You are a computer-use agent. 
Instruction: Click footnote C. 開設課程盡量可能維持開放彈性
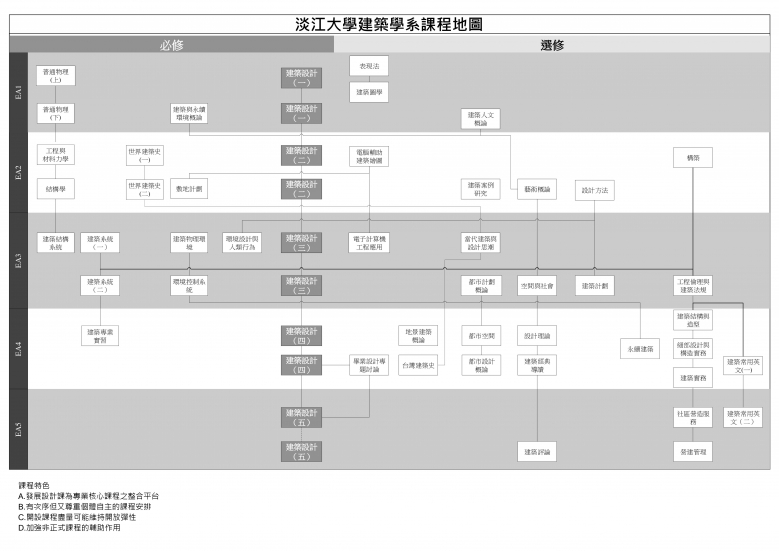(x=77, y=517)
